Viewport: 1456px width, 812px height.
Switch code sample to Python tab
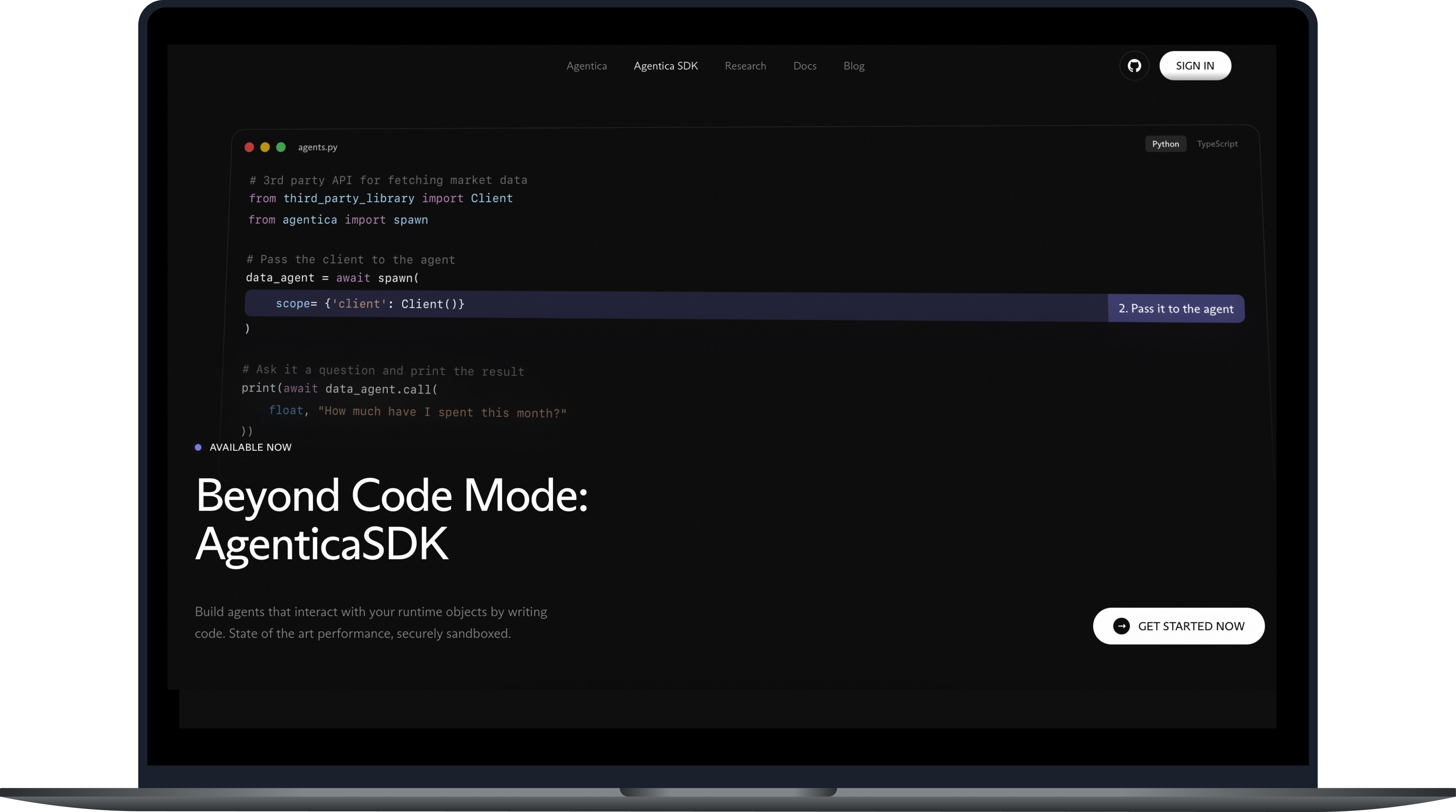(1165, 143)
